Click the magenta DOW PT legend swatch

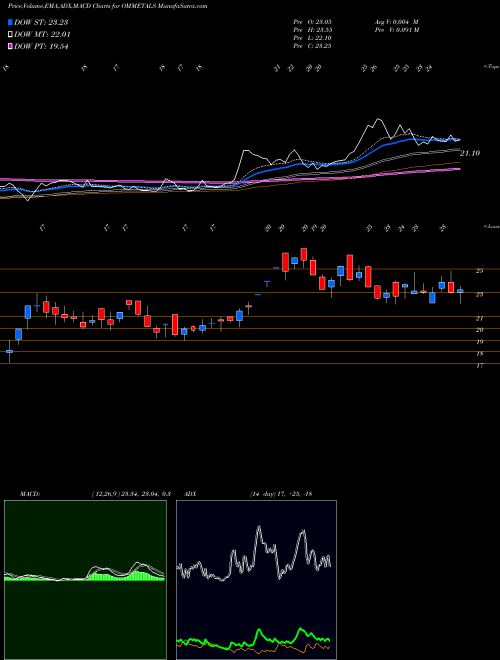(x=10, y=46)
